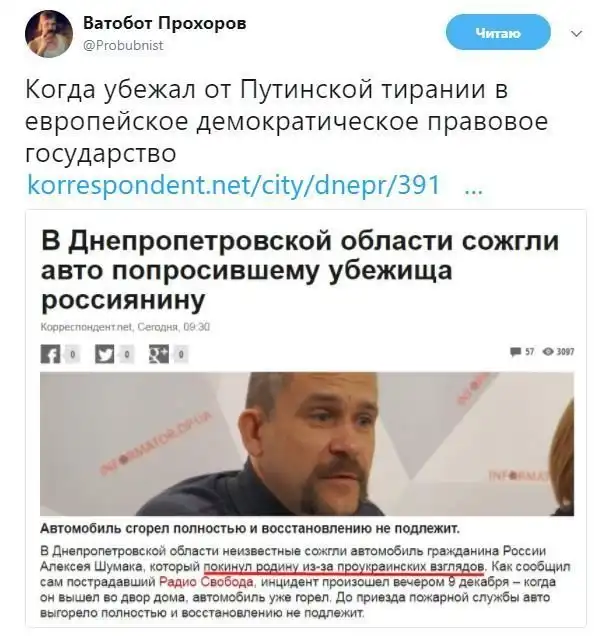Open the press conference photo thumbnail
605x636 pixels.
click(x=307, y=444)
